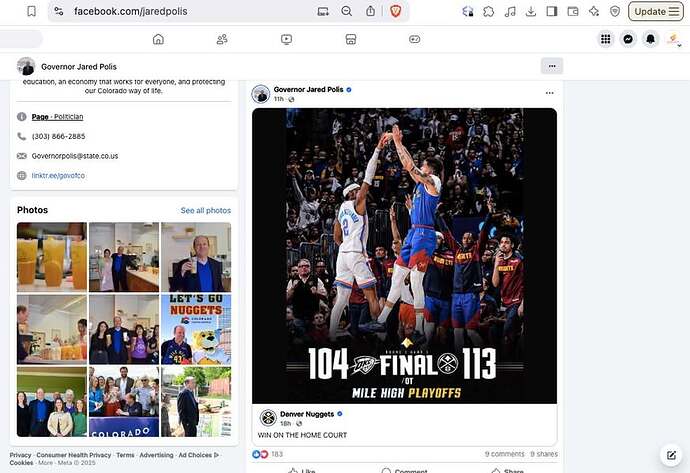
Task: Click the phone number (303) 866-2885
Action: pyautogui.click(x=59, y=136)
